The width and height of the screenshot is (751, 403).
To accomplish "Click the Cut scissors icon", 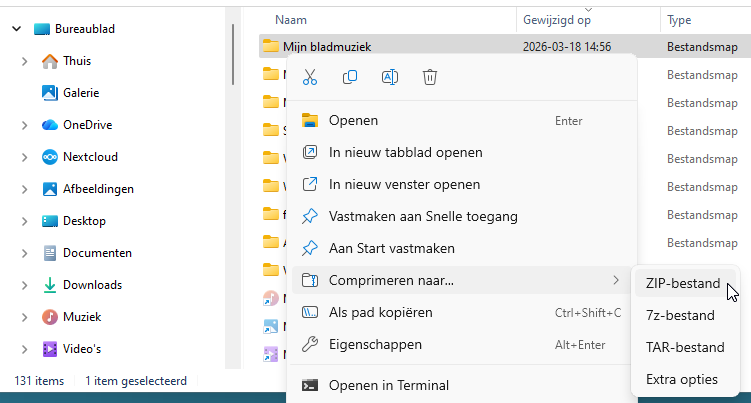I will [310, 77].
